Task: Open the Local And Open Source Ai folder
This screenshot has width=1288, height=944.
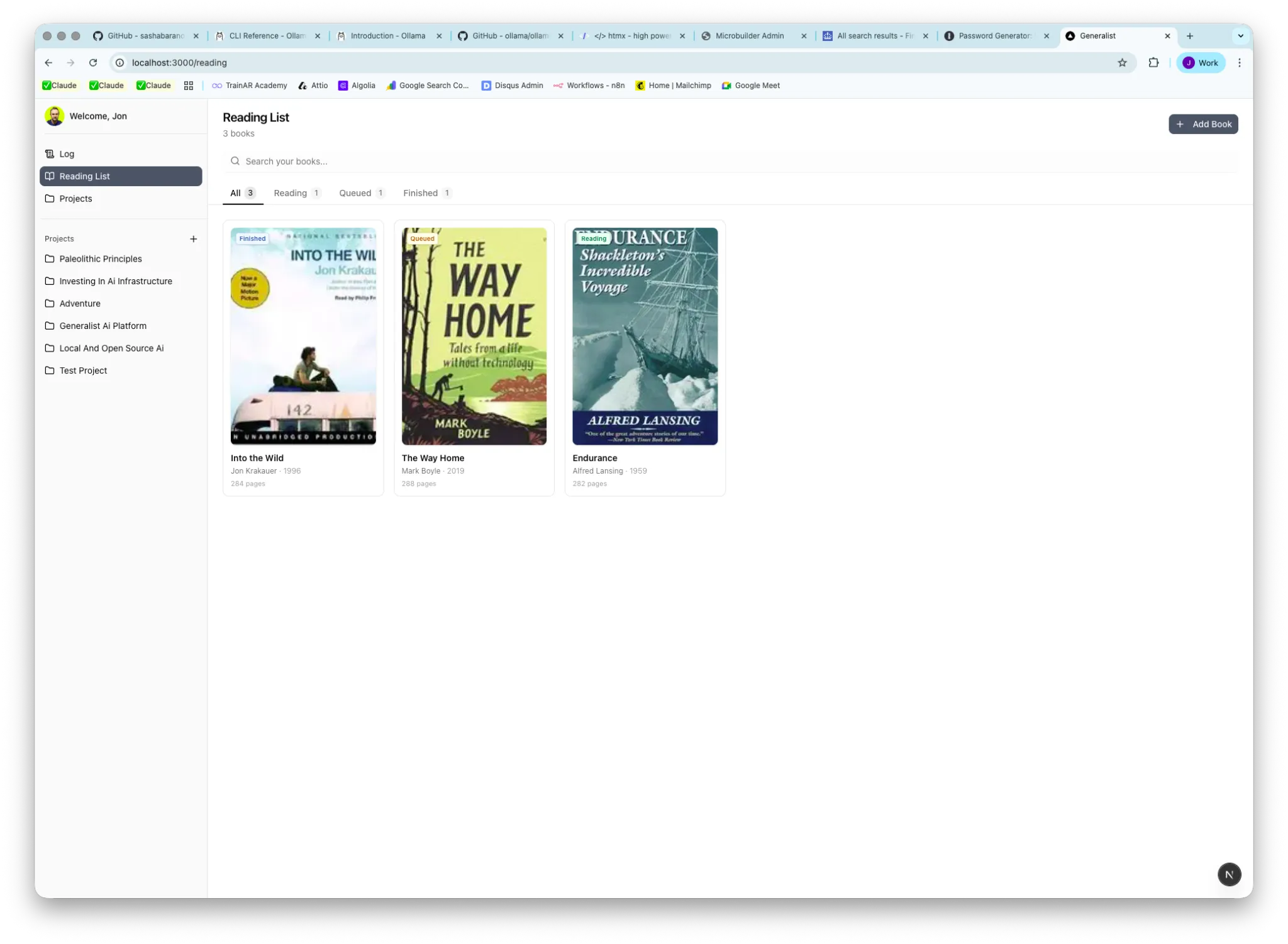Action: (x=111, y=348)
